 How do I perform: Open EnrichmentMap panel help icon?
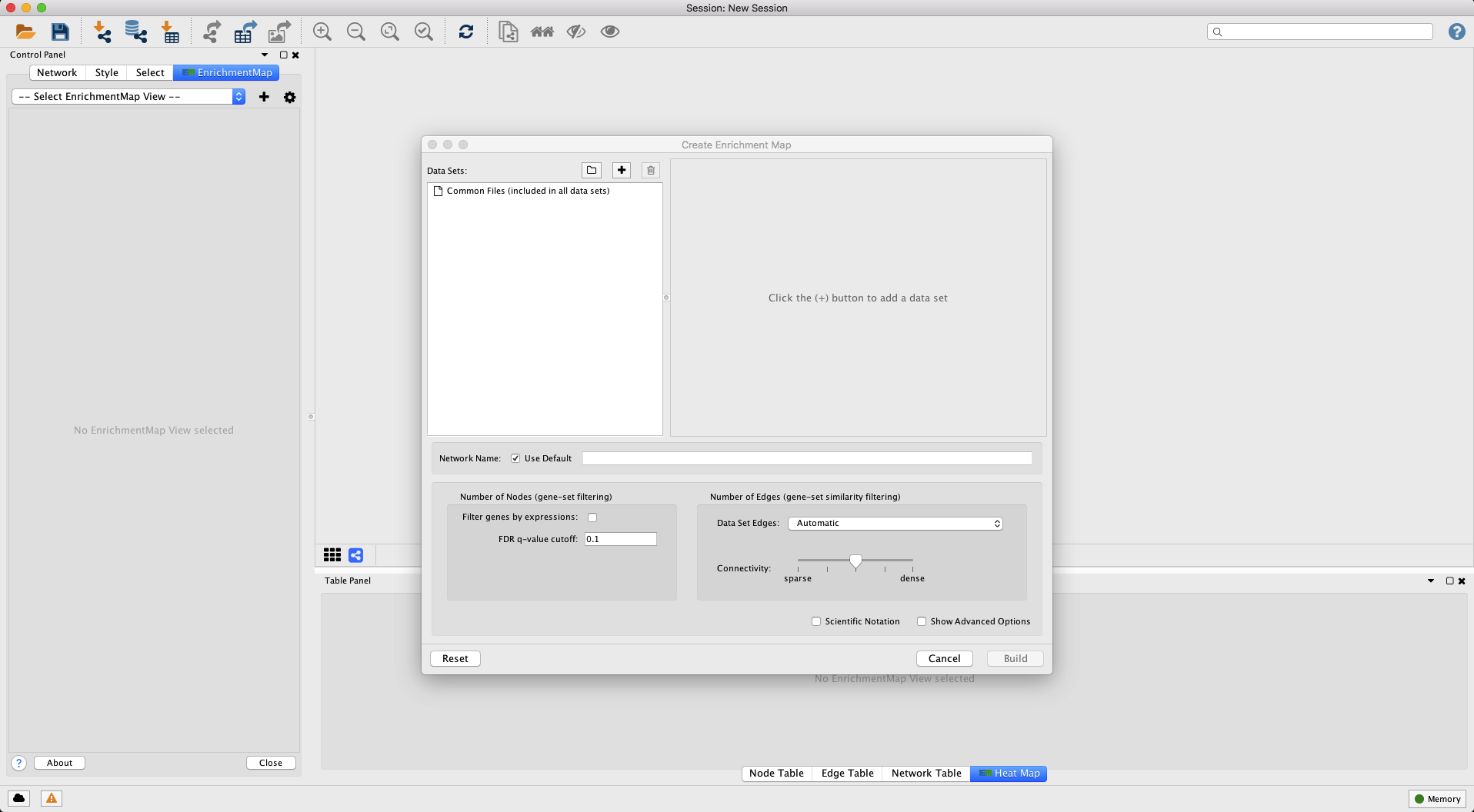[19, 763]
